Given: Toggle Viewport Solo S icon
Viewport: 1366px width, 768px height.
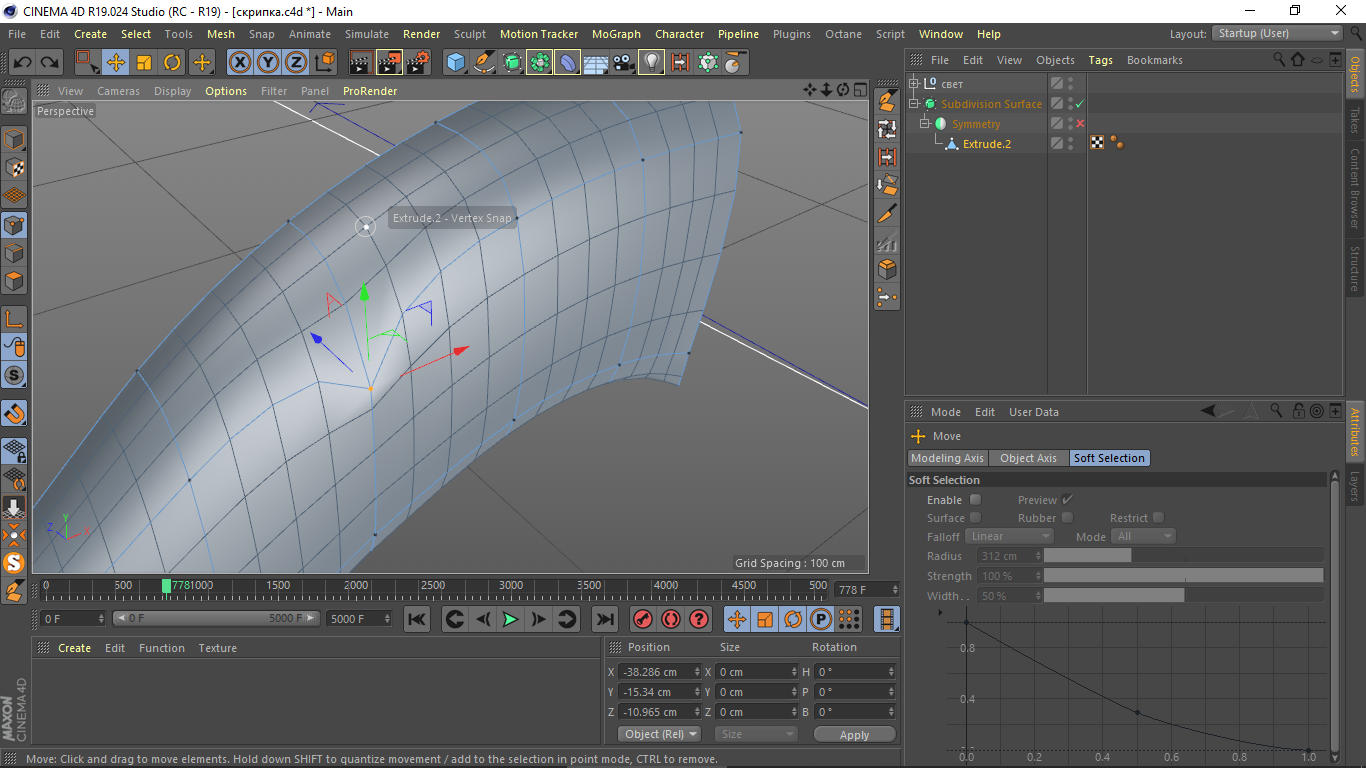Looking at the screenshot, I should pos(14,375).
